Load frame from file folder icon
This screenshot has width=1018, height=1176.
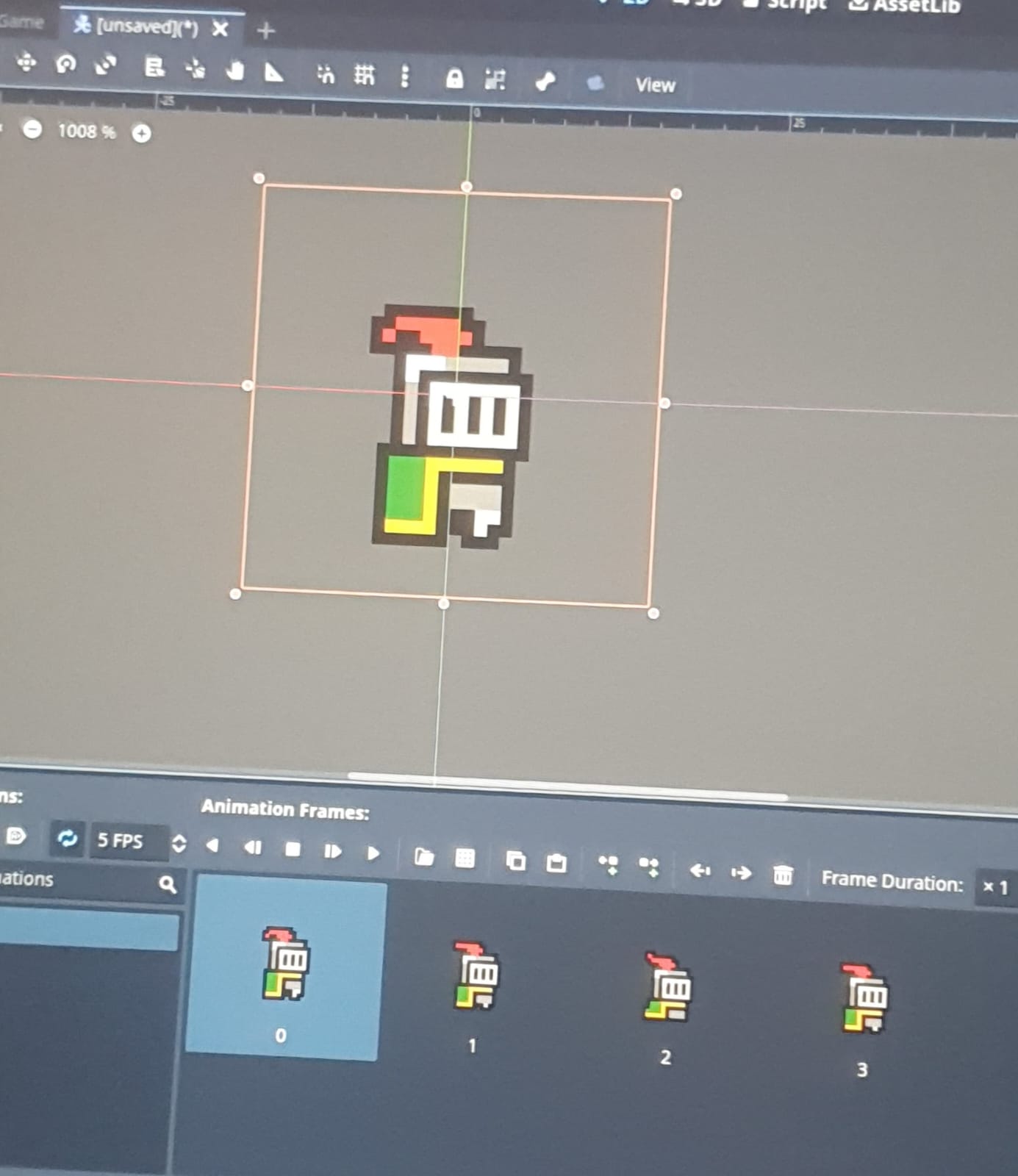coord(424,856)
